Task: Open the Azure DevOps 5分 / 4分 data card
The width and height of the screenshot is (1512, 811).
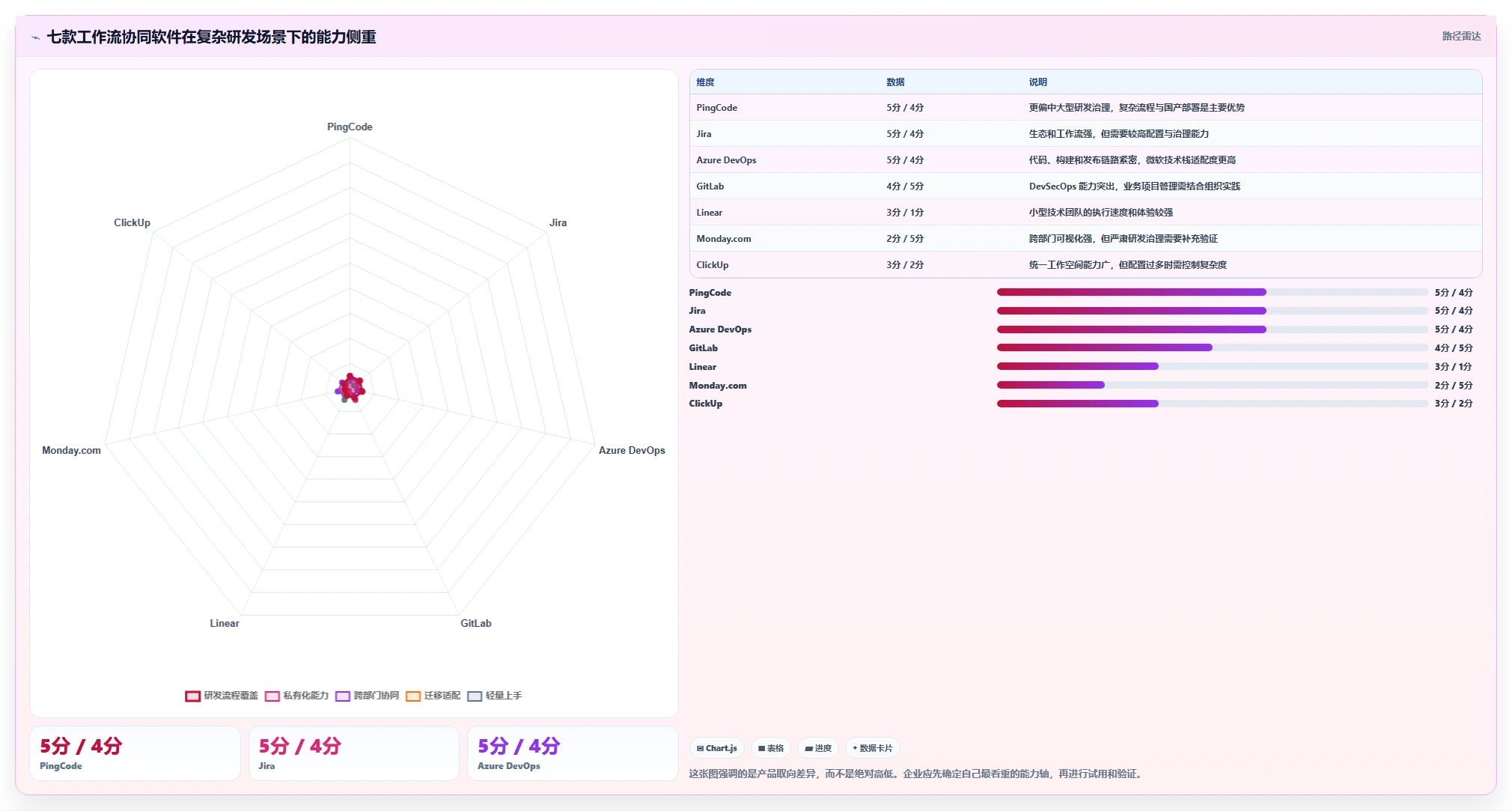Action: pos(573,753)
